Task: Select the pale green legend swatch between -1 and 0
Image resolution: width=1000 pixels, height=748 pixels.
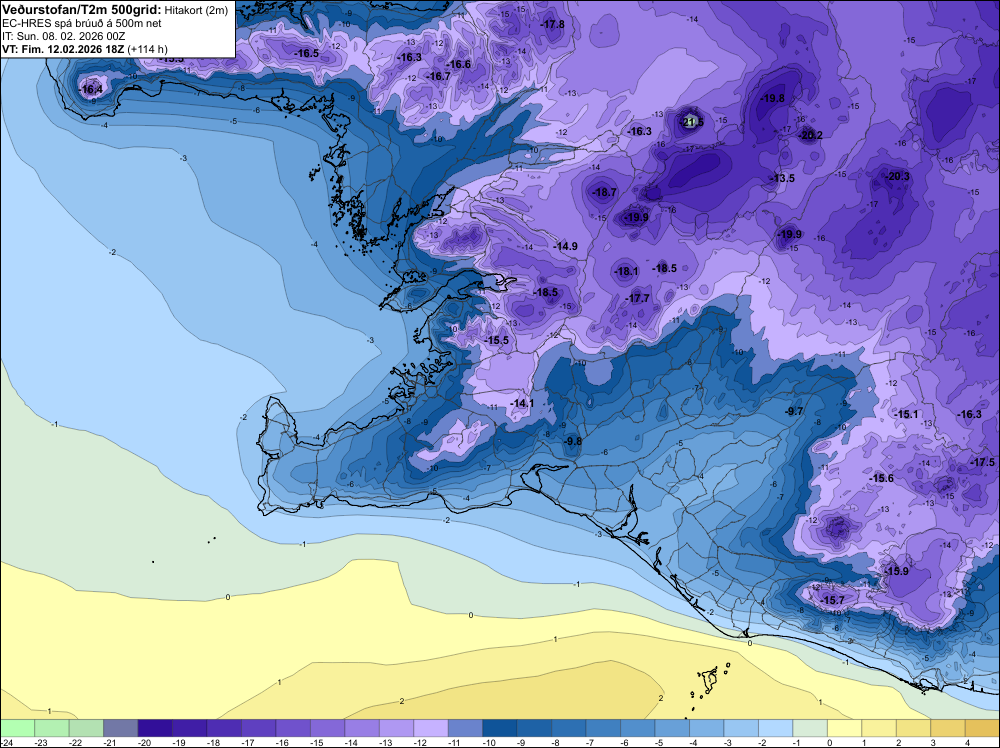Action: 809,728
